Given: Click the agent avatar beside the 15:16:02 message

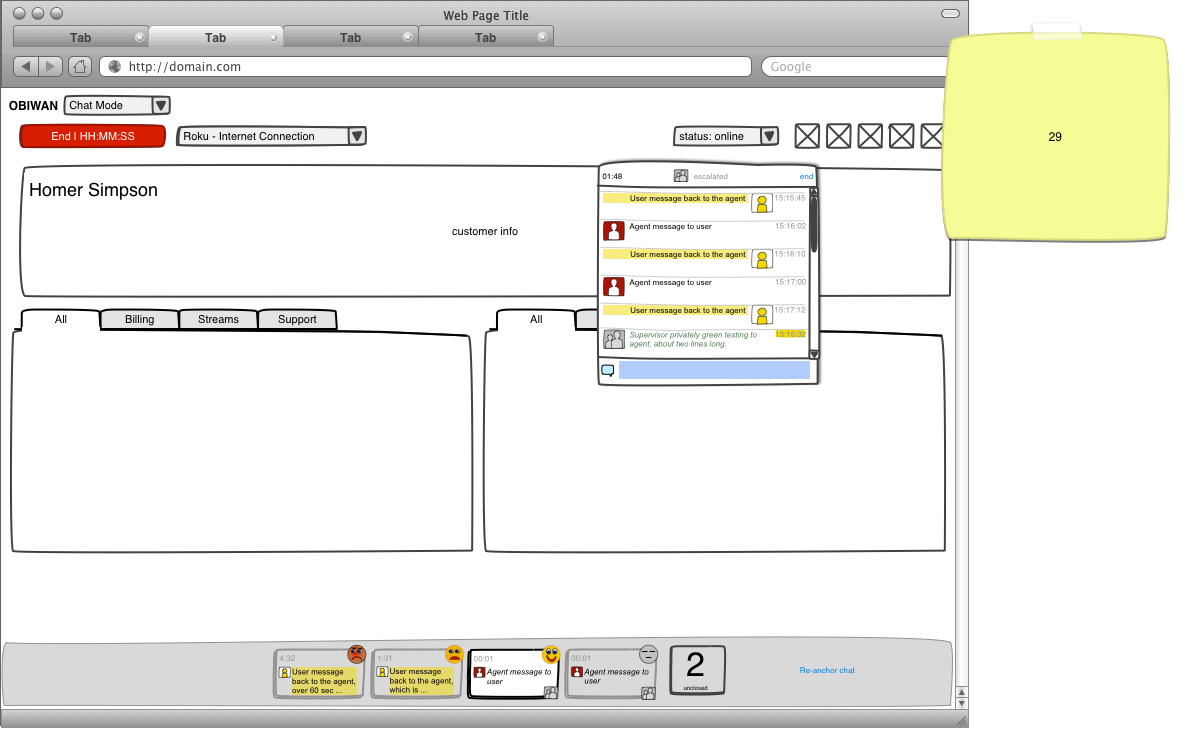Looking at the screenshot, I should (614, 230).
